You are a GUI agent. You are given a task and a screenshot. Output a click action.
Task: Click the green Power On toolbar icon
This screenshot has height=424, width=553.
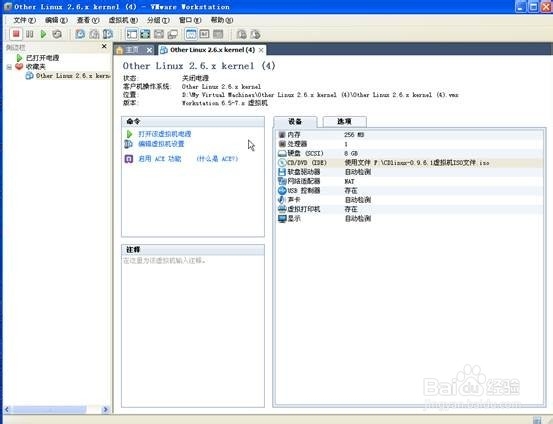(43, 34)
